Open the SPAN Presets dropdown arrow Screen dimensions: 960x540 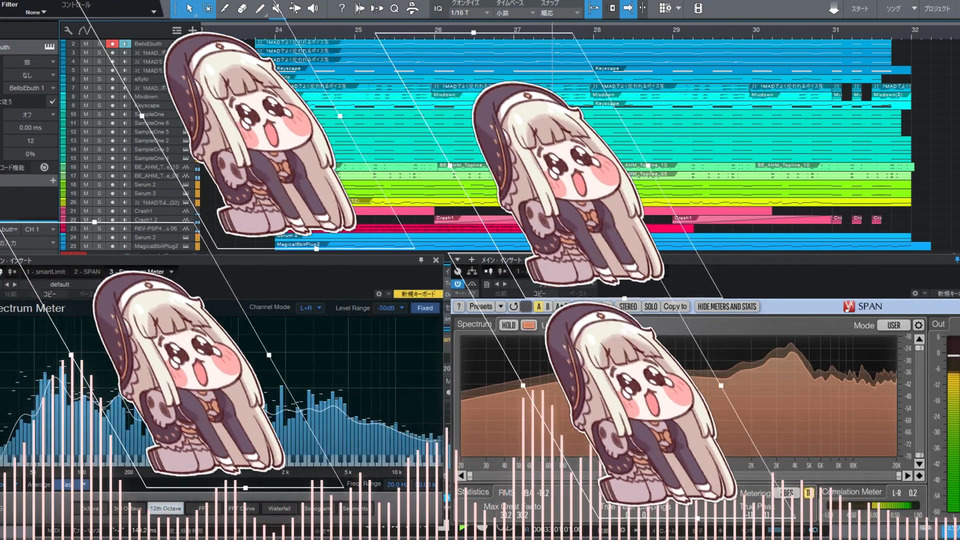point(501,306)
